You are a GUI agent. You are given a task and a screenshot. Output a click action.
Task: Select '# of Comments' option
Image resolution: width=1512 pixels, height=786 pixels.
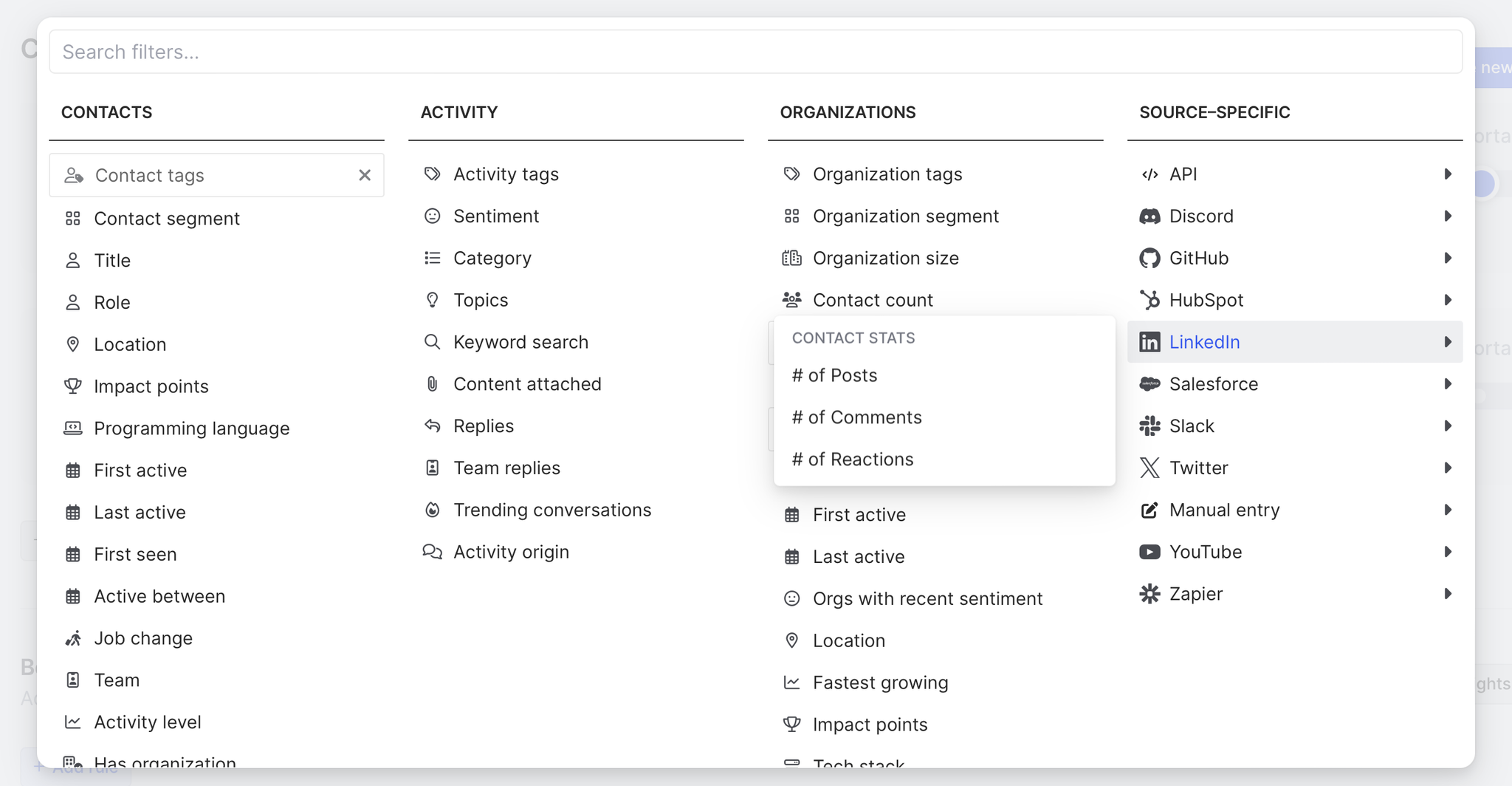(x=856, y=417)
